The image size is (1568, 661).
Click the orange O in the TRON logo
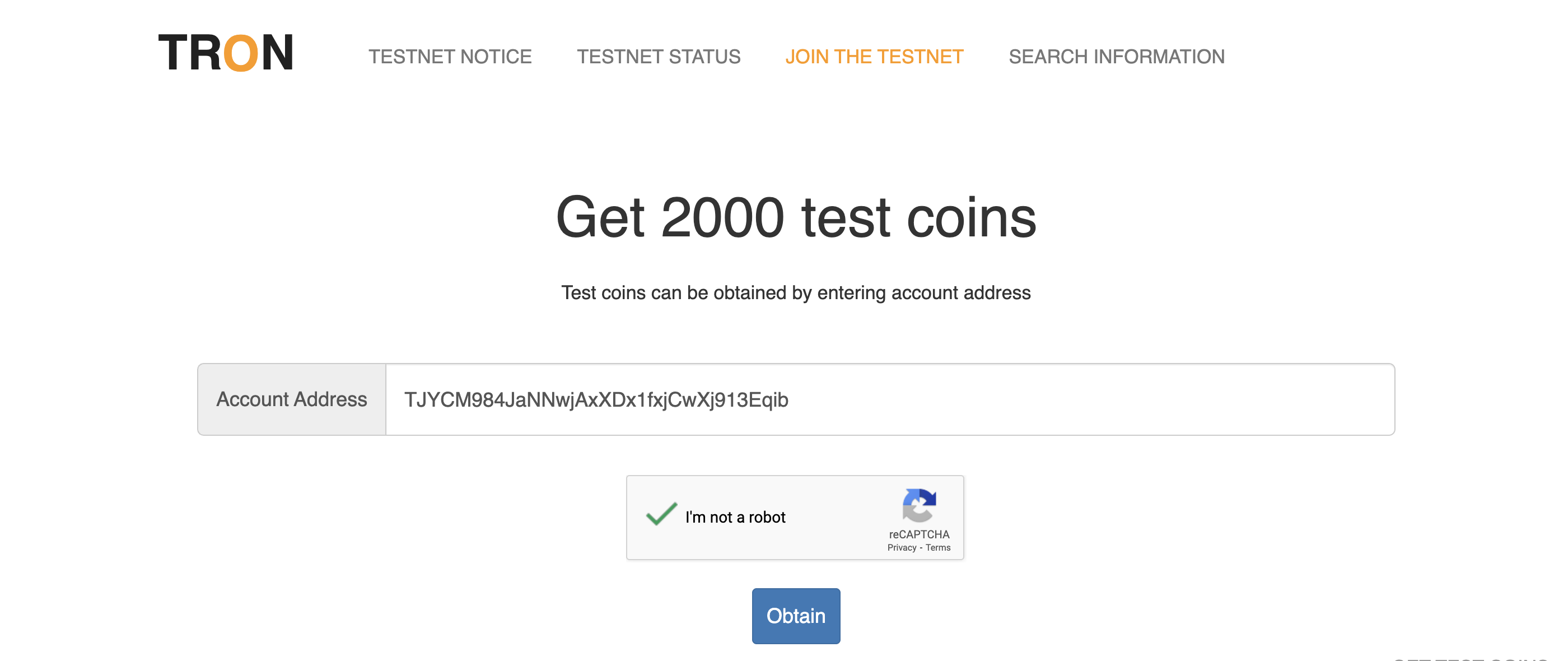click(240, 54)
